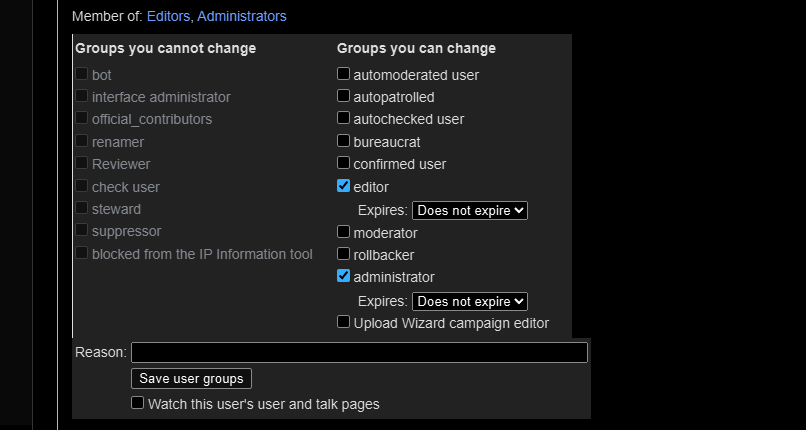Enable the rollbacker group checkbox
This screenshot has height=430, width=806.
click(x=344, y=254)
